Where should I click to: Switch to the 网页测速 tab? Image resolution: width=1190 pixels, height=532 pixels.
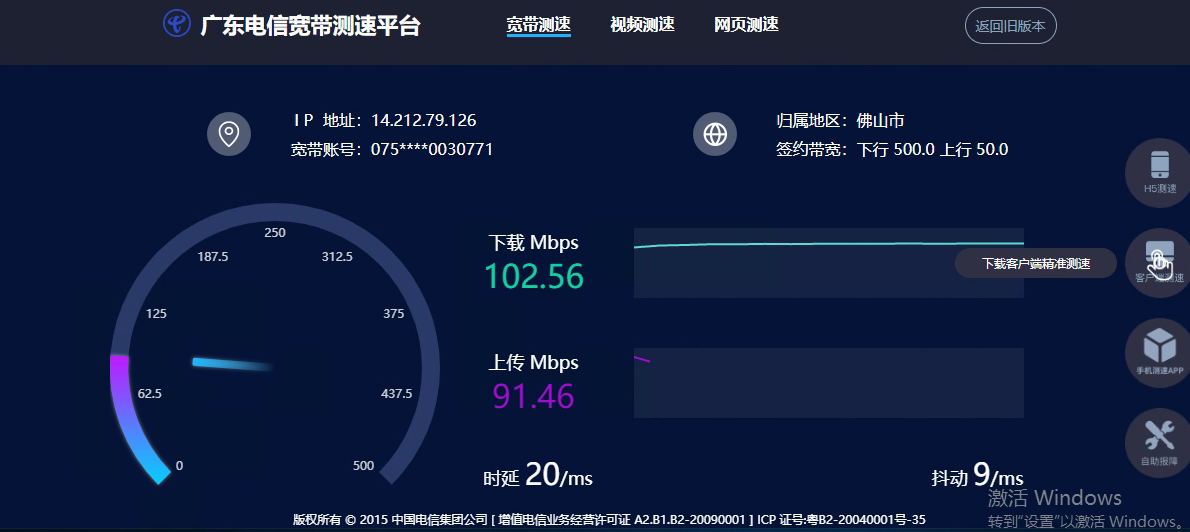746,24
